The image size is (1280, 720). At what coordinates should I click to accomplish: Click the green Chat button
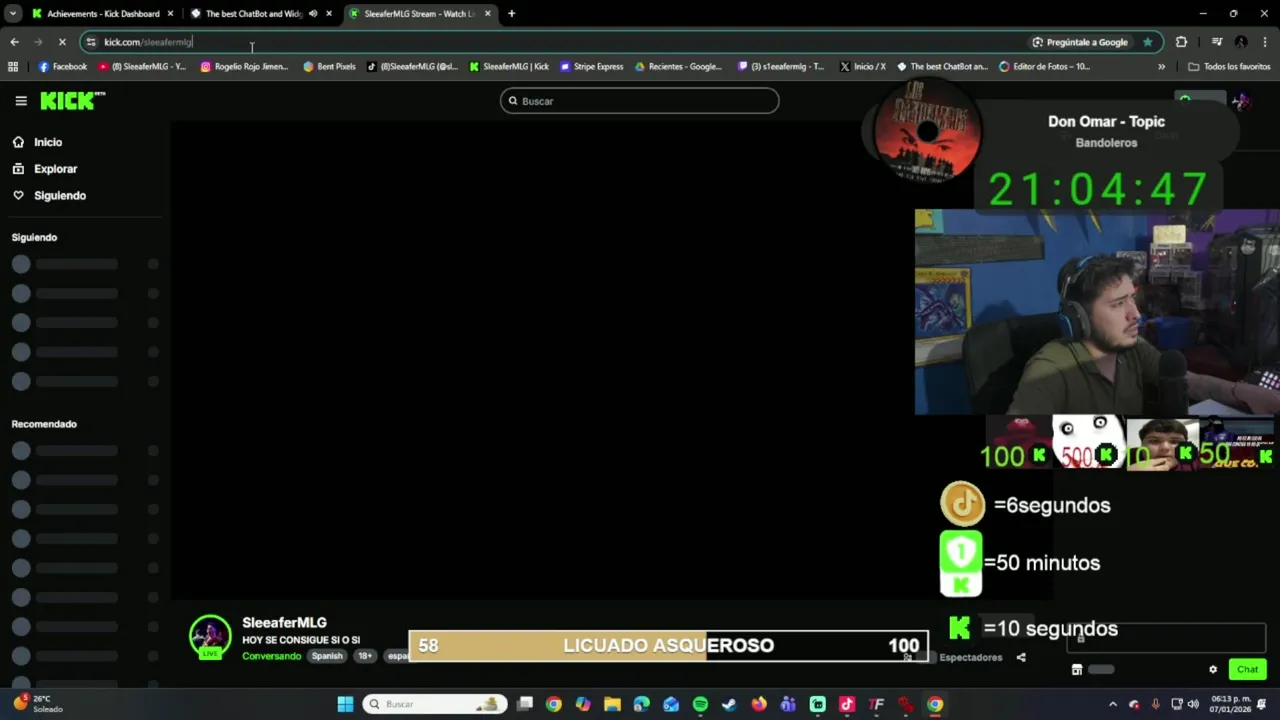tap(1247, 669)
